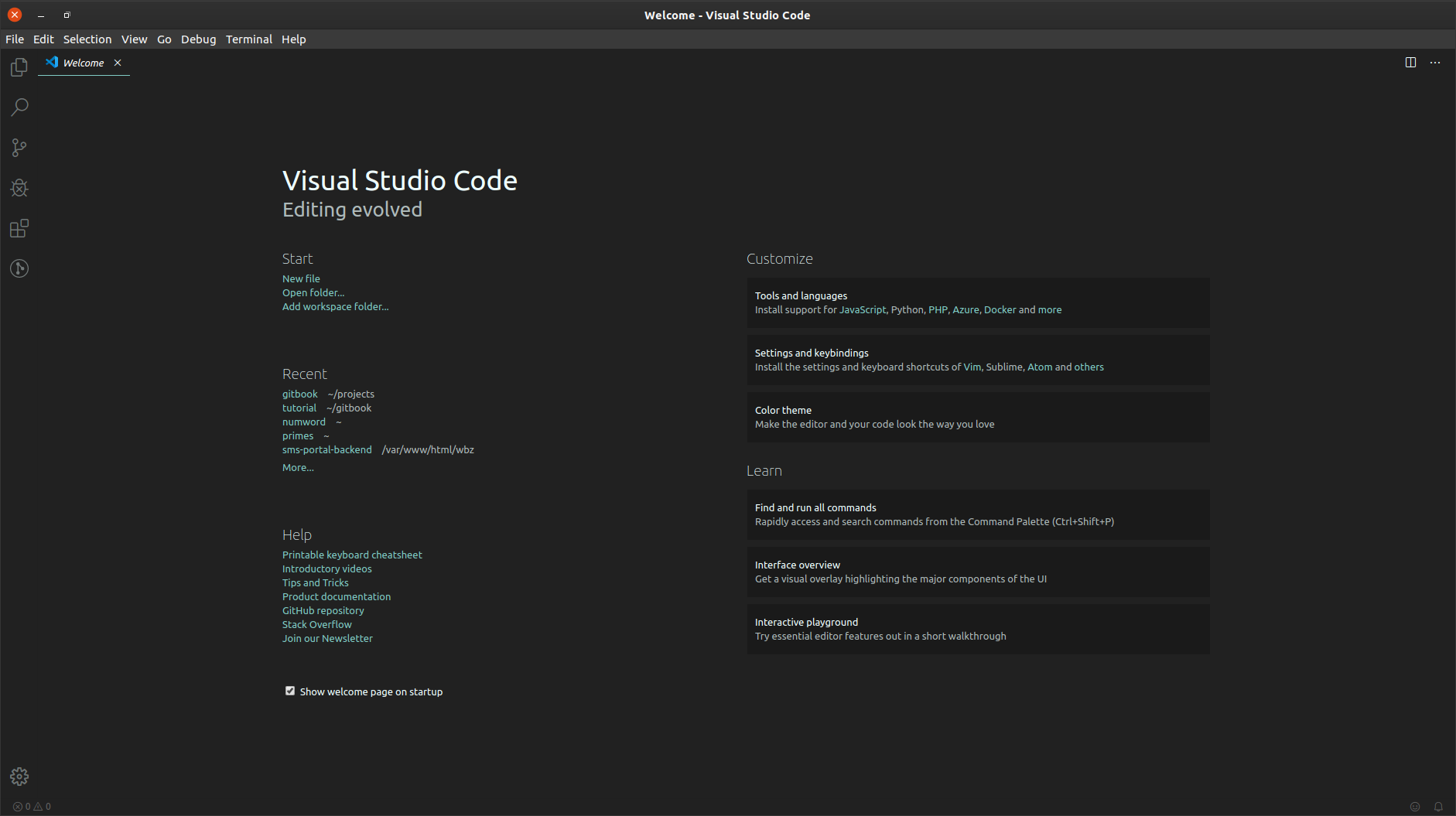Install Sublime keybindings link
This screenshot has height=816, width=1456.
tap(1004, 367)
